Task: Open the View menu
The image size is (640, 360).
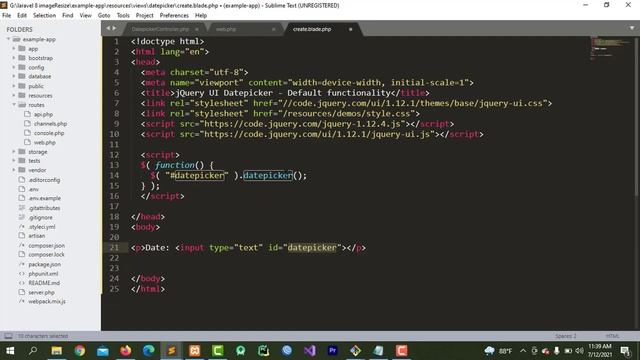Action: [x=85, y=16]
